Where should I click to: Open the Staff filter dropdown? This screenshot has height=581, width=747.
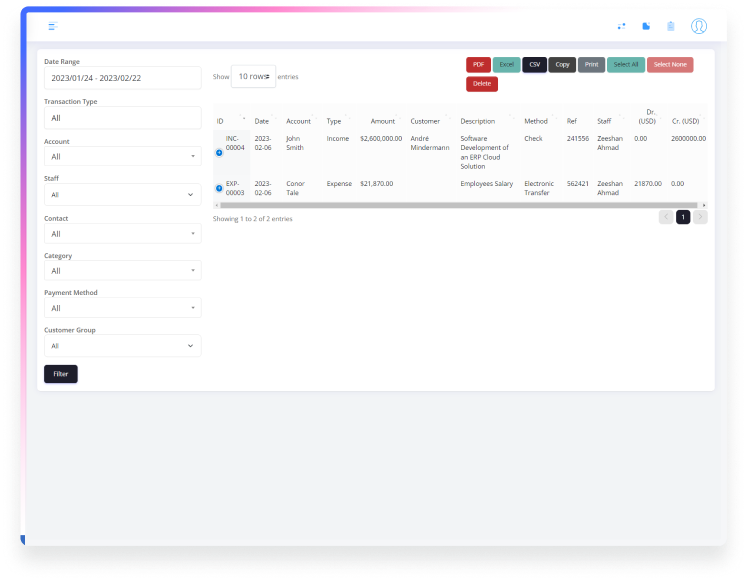click(x=122, y=194)
